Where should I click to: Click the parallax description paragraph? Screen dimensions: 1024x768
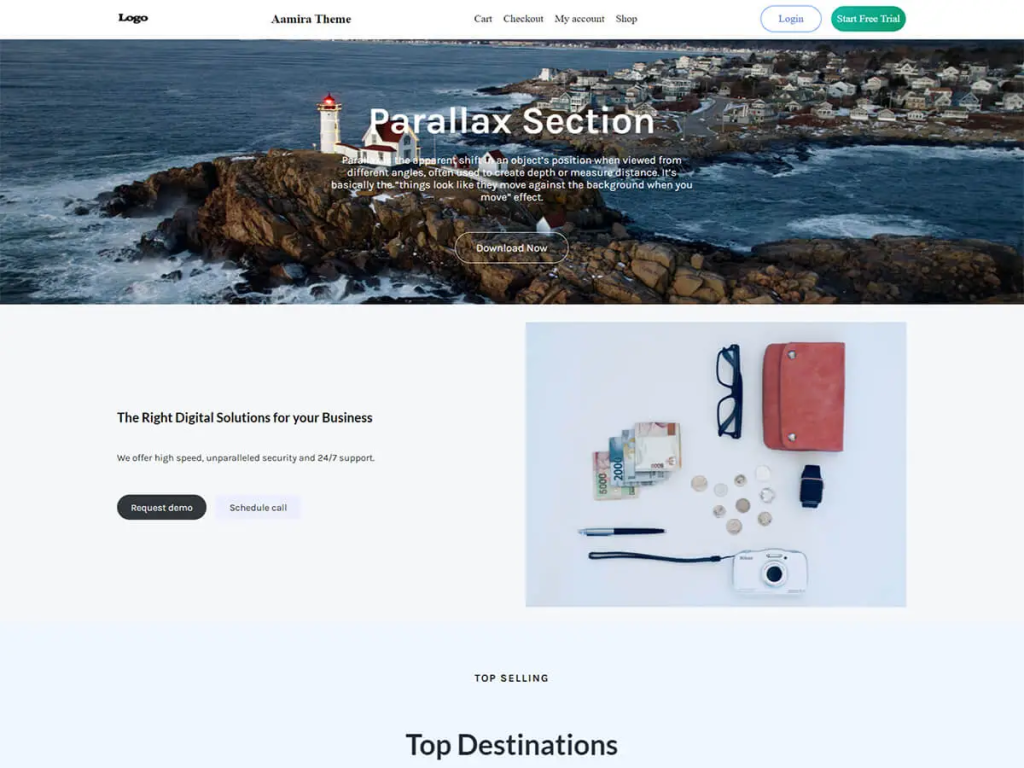coord(511,178)
